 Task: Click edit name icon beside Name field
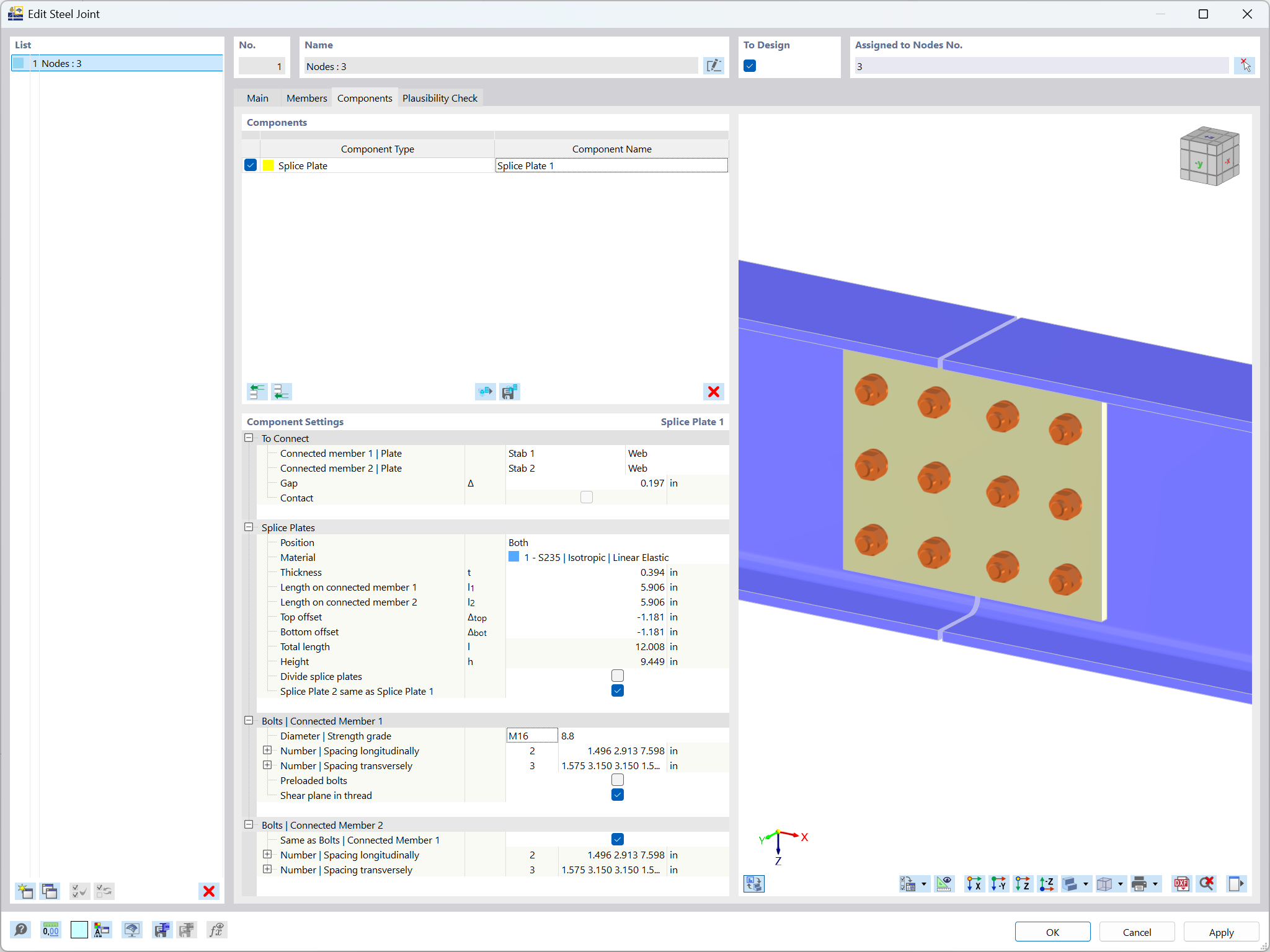click(x=714, y=66)
